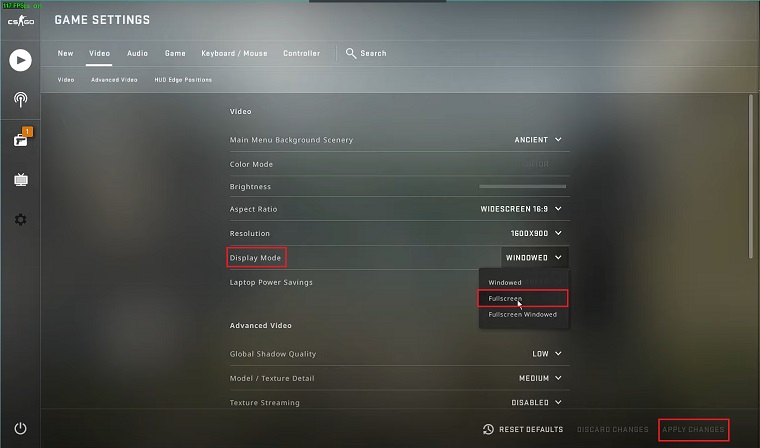Click the Color Mode label
760x448 pixels.
coord(251,164)
